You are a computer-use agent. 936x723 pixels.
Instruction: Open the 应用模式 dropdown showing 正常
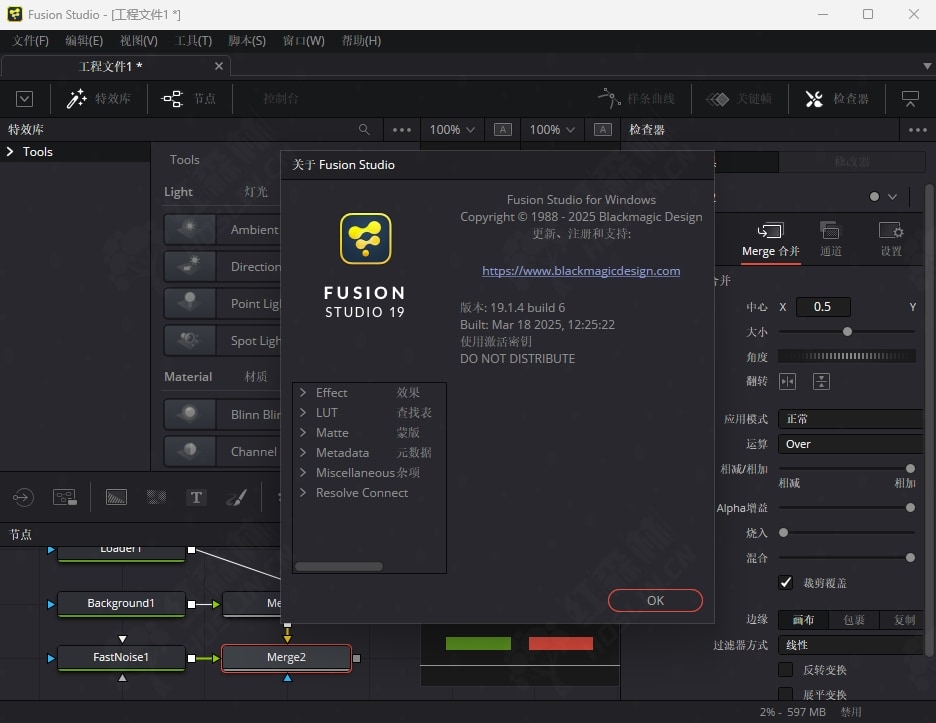(x=851, y=419)
